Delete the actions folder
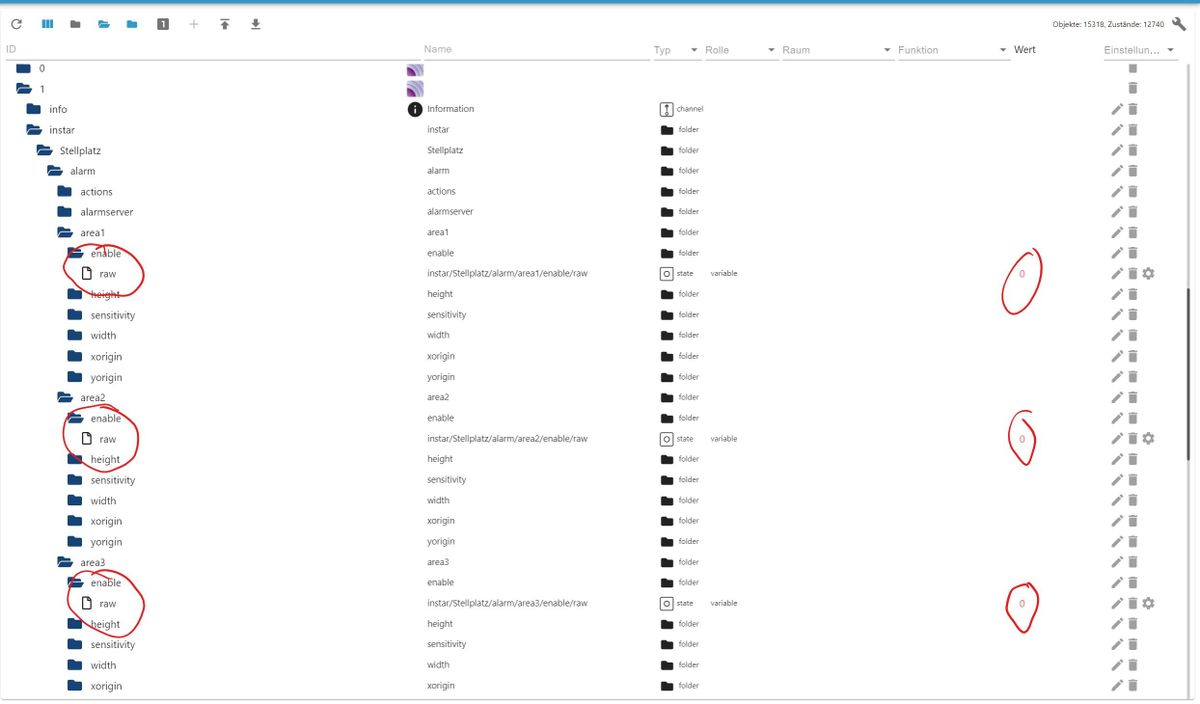The width and height of the screenshot is (1200, 704). (x=1133, y=191)
